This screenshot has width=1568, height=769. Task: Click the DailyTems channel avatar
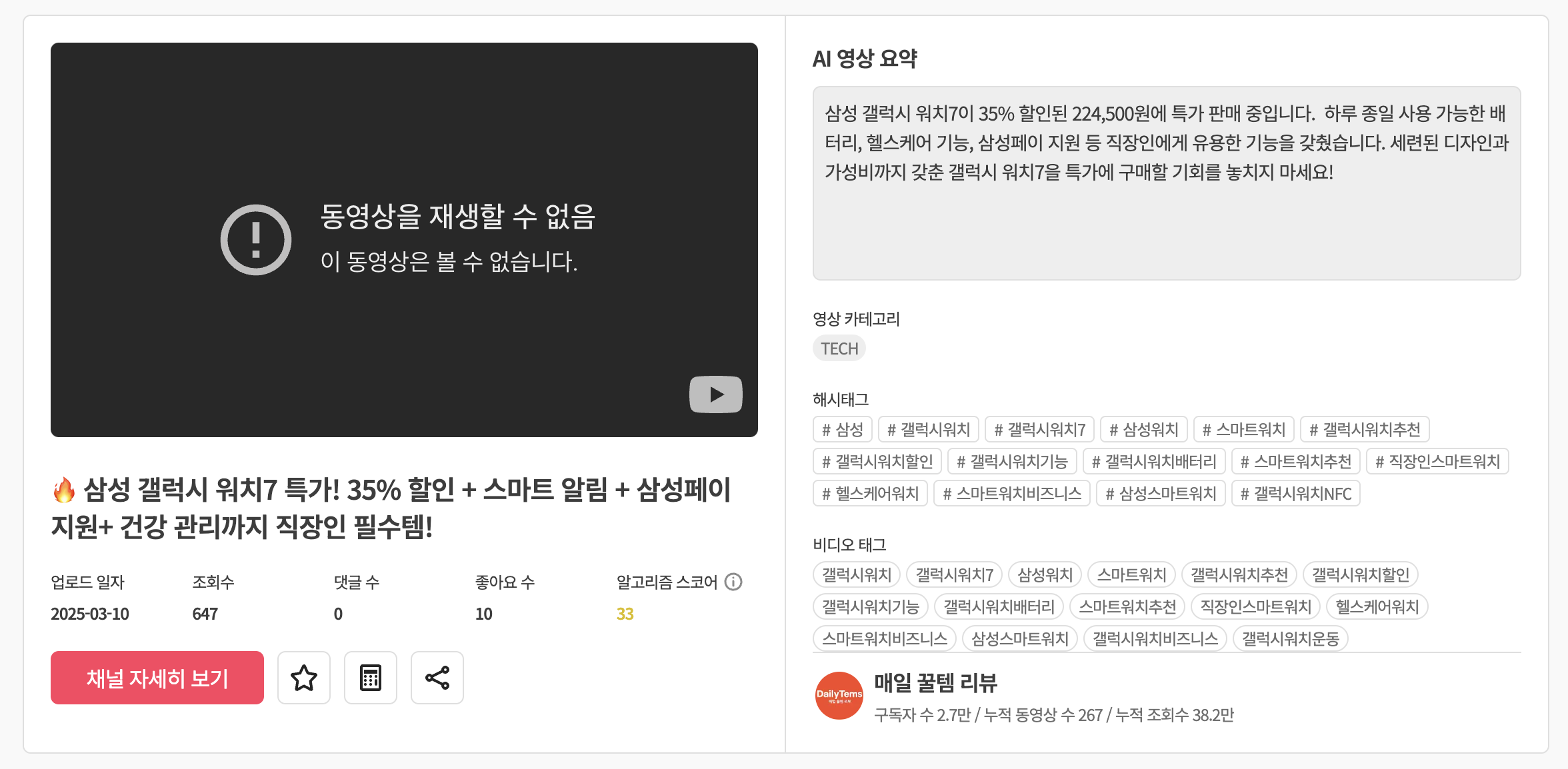tap(839, 696)
